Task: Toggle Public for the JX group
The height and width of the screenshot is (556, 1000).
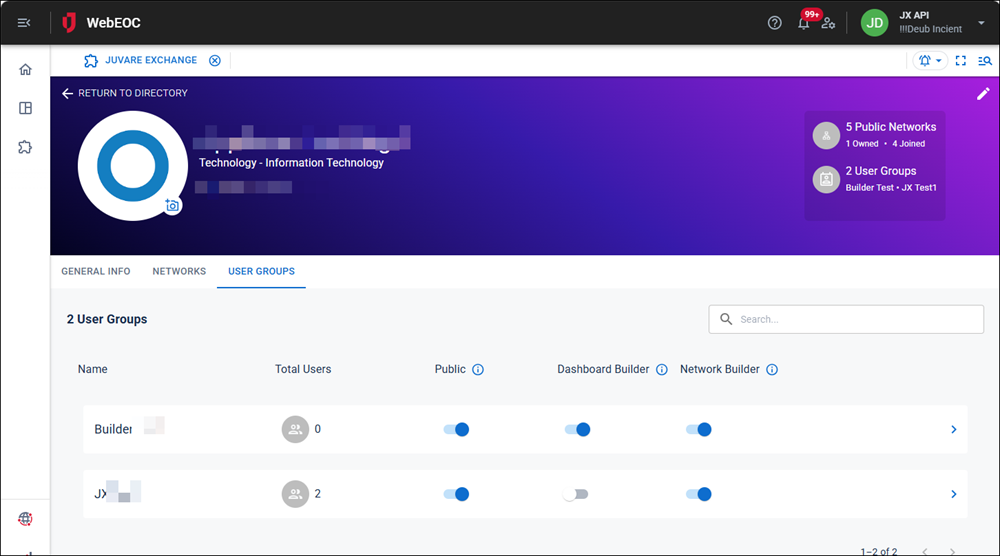Action: point(457,494)
